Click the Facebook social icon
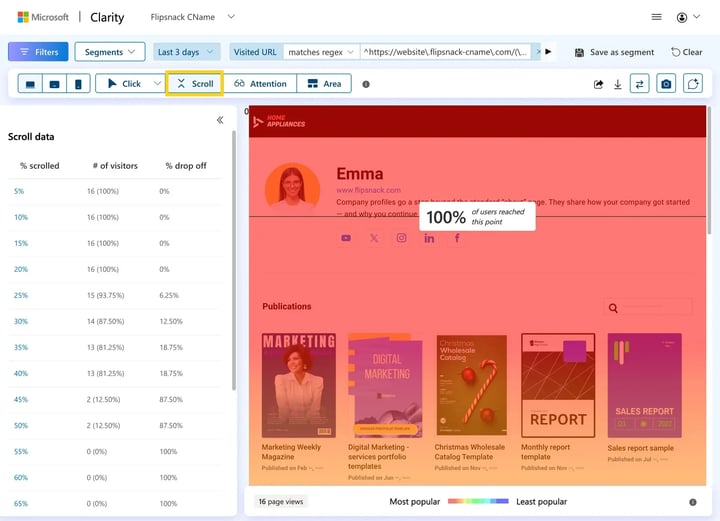Viewport: 720px width, 521px height. click(457, 238)
